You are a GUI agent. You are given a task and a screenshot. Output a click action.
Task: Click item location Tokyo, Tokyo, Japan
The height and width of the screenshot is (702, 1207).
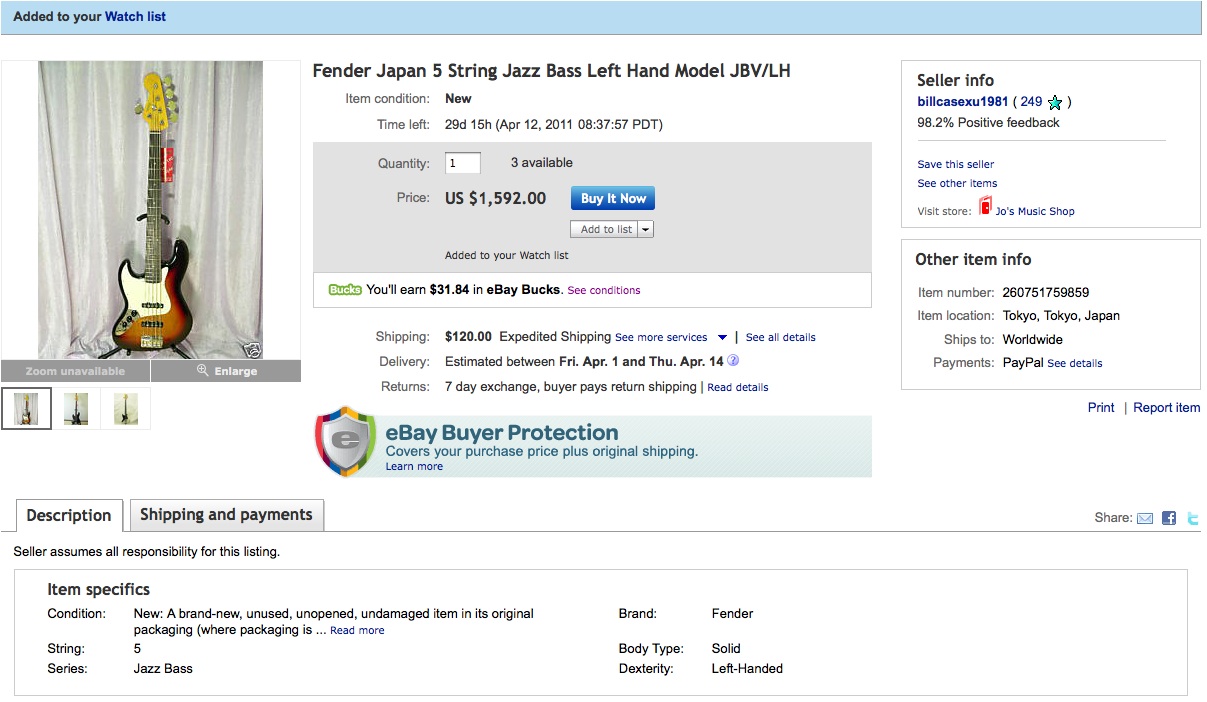pos(1061,316)
